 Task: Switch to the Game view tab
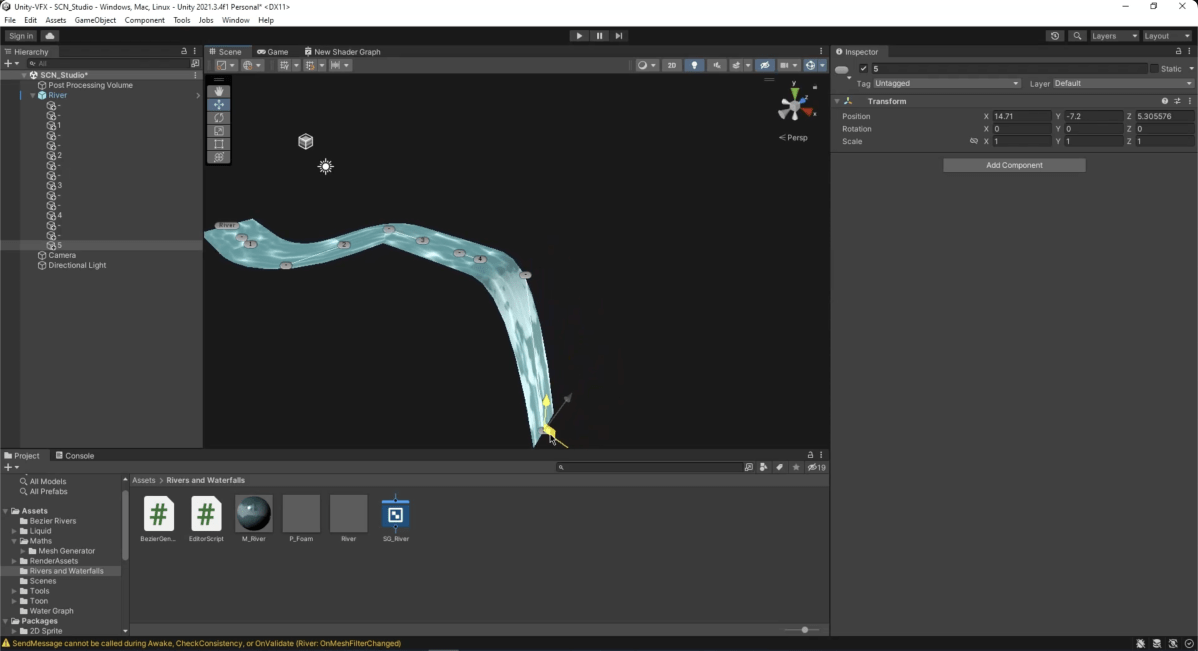[274, 51]
